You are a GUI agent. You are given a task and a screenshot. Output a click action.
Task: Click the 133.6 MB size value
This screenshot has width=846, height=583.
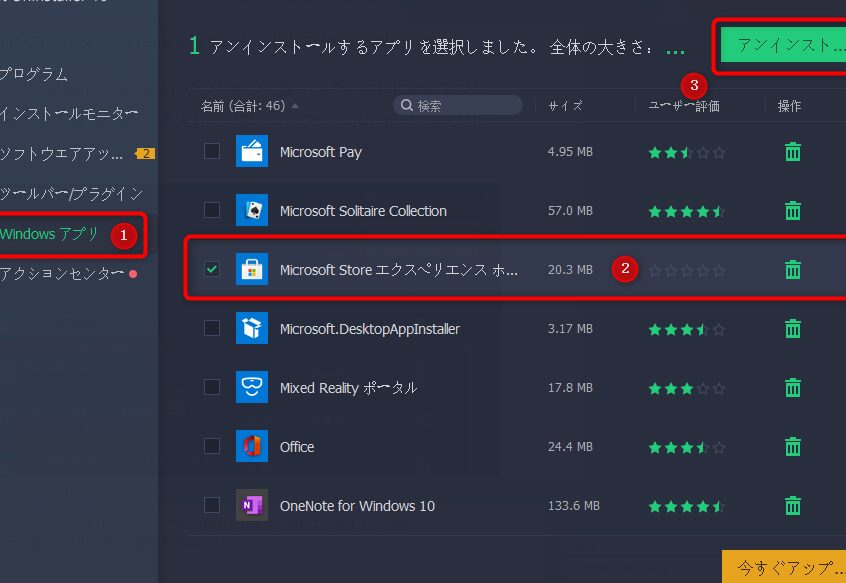click(x=574, y=505)
